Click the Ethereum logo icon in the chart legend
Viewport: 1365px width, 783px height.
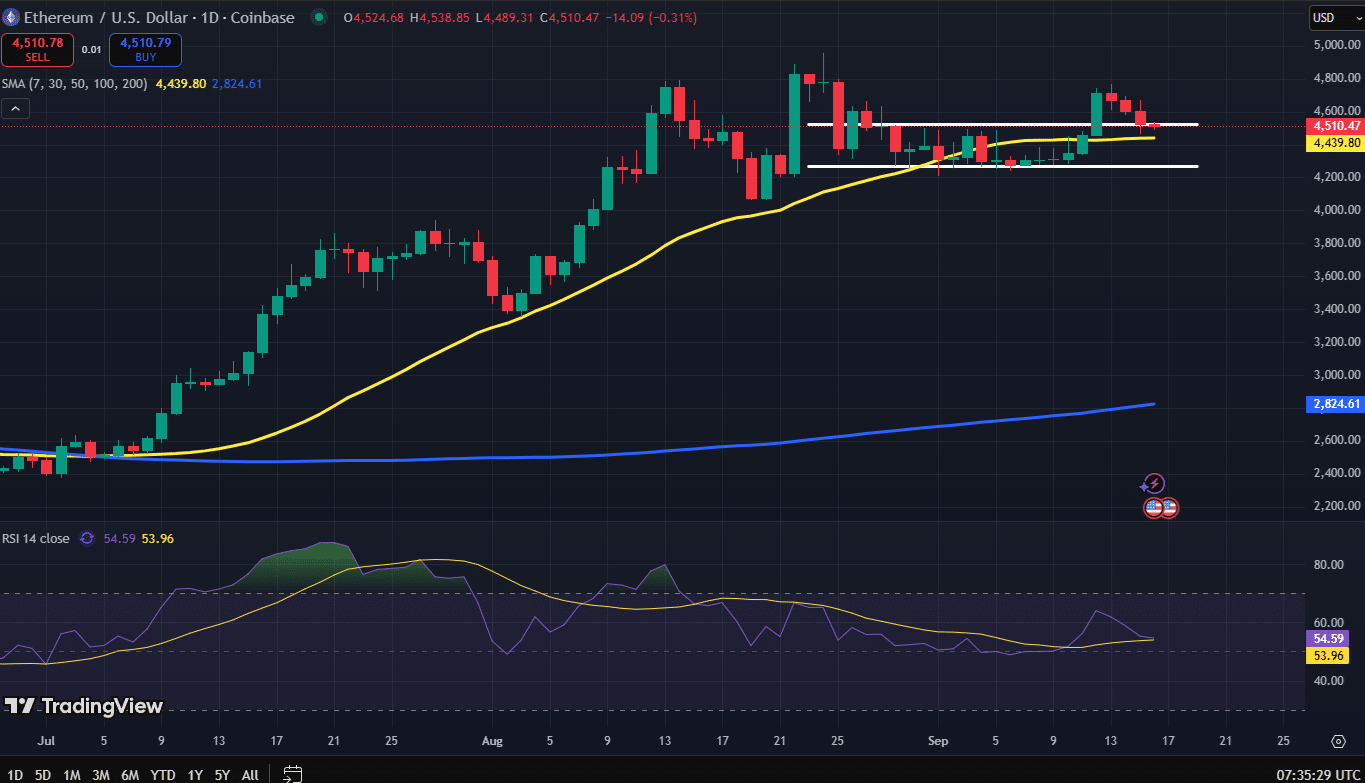(x=10, y=17)
